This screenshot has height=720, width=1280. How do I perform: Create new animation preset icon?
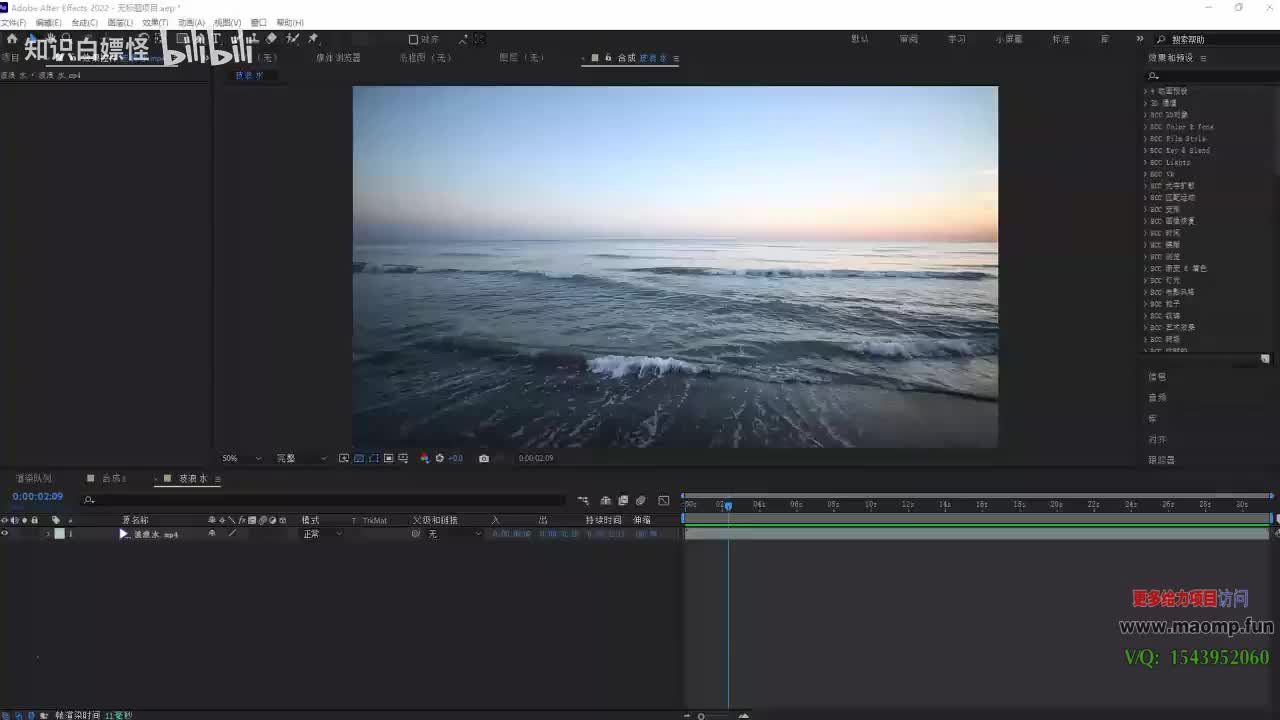coord(1265,359)
